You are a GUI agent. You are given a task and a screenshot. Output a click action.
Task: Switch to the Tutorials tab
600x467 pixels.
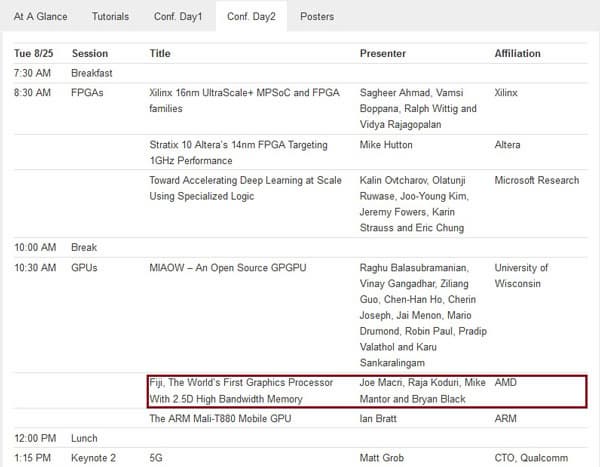(110, 17)
